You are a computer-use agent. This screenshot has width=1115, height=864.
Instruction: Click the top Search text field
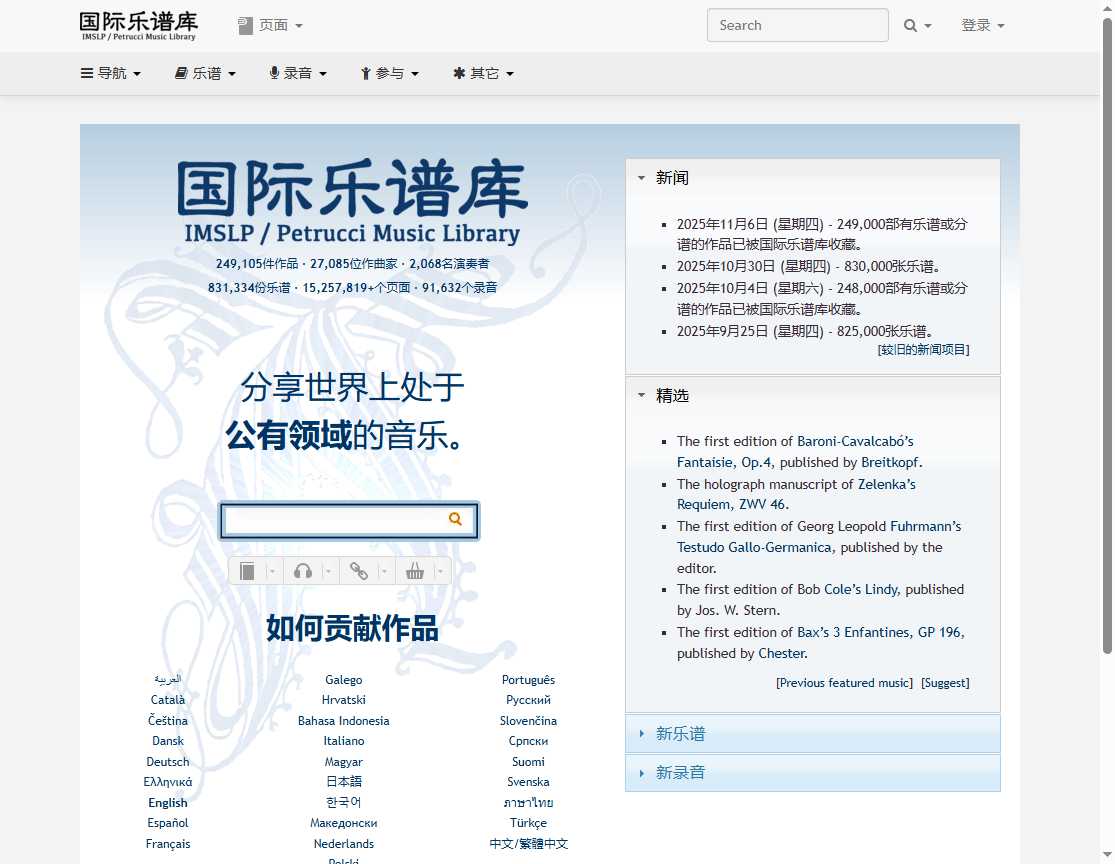(797, 26)
